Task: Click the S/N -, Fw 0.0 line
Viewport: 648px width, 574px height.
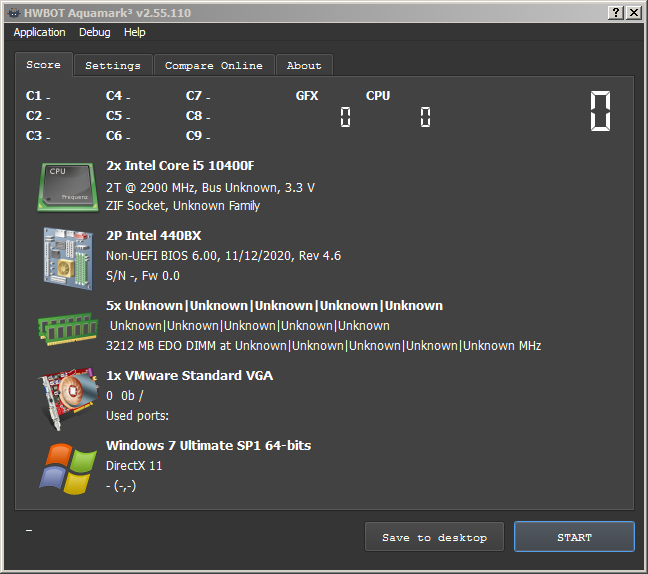Action: (x=143, y=276)
